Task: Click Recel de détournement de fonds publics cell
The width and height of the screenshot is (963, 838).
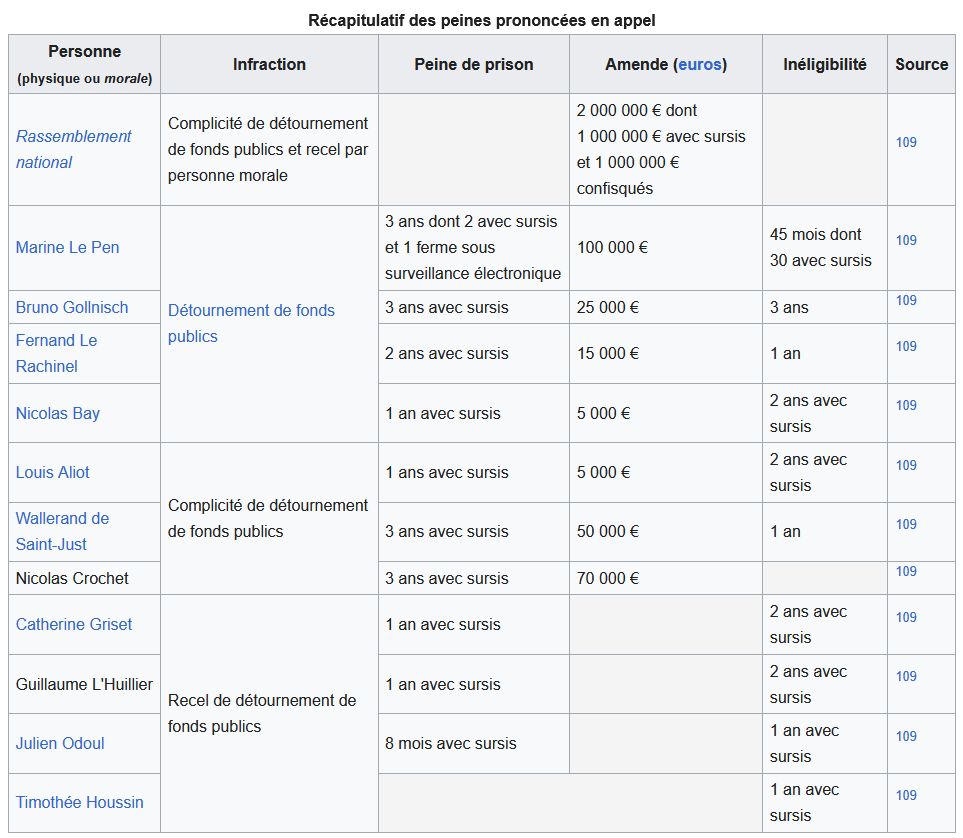Action: (269, 713)
